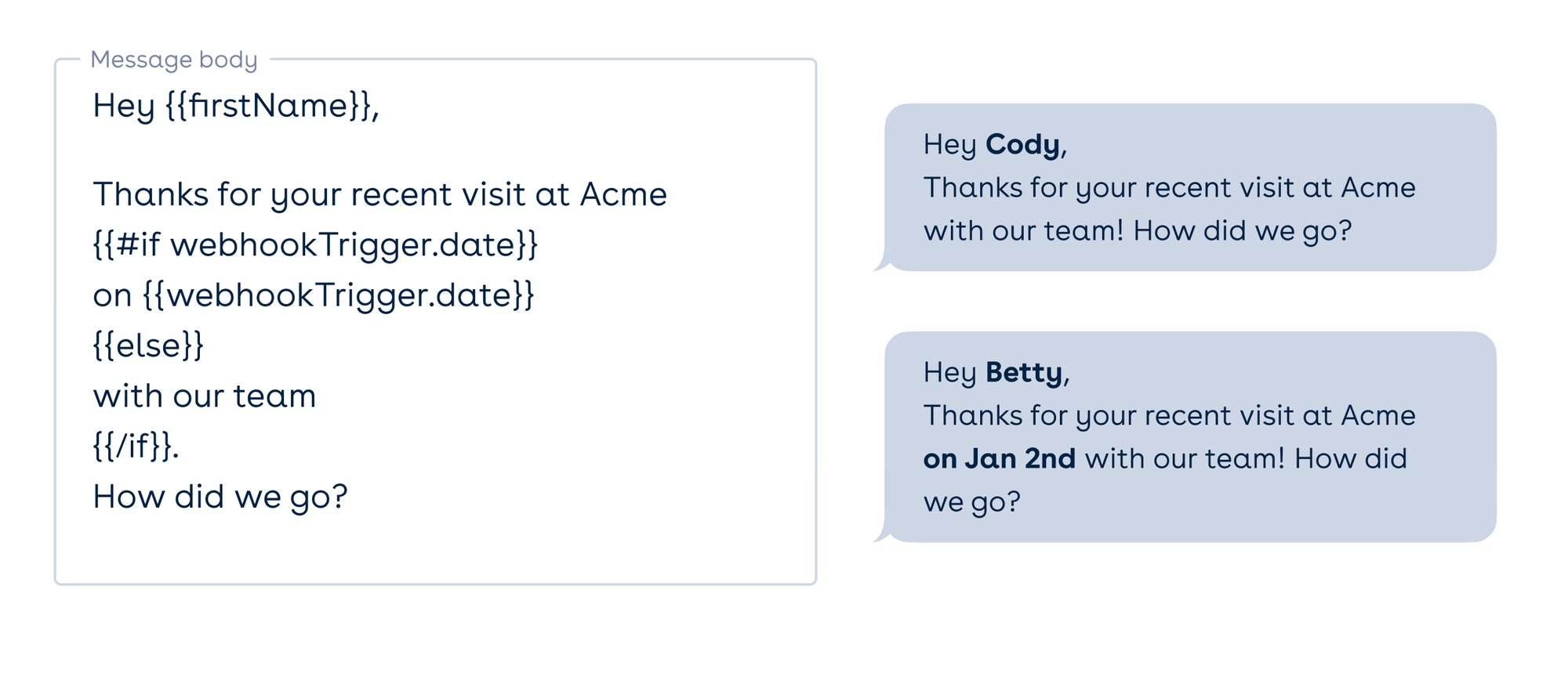
Task: Click the bold name 'Cody' in preview
Action: pos(1022,144)
